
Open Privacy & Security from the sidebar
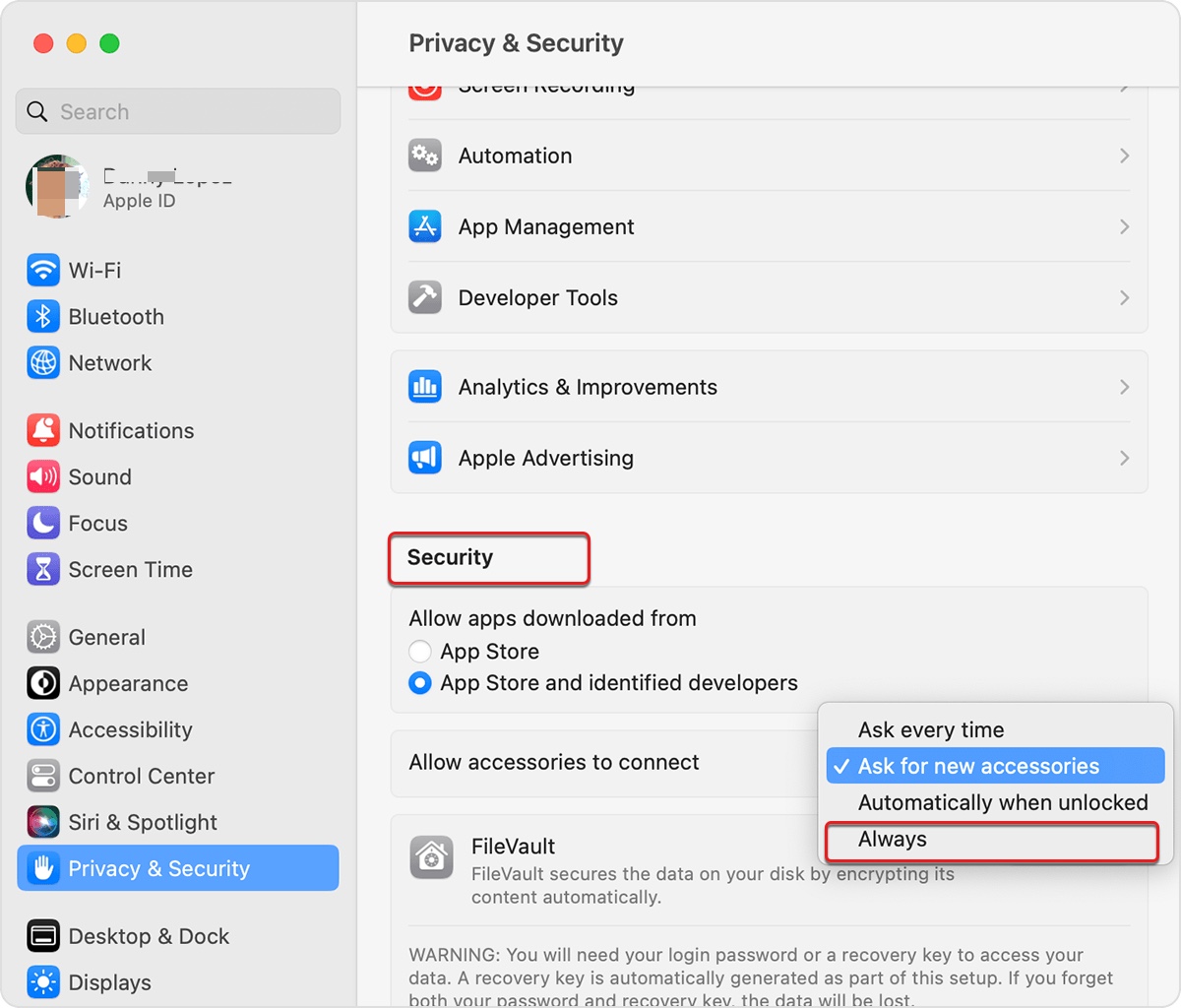tap(157, 868)
